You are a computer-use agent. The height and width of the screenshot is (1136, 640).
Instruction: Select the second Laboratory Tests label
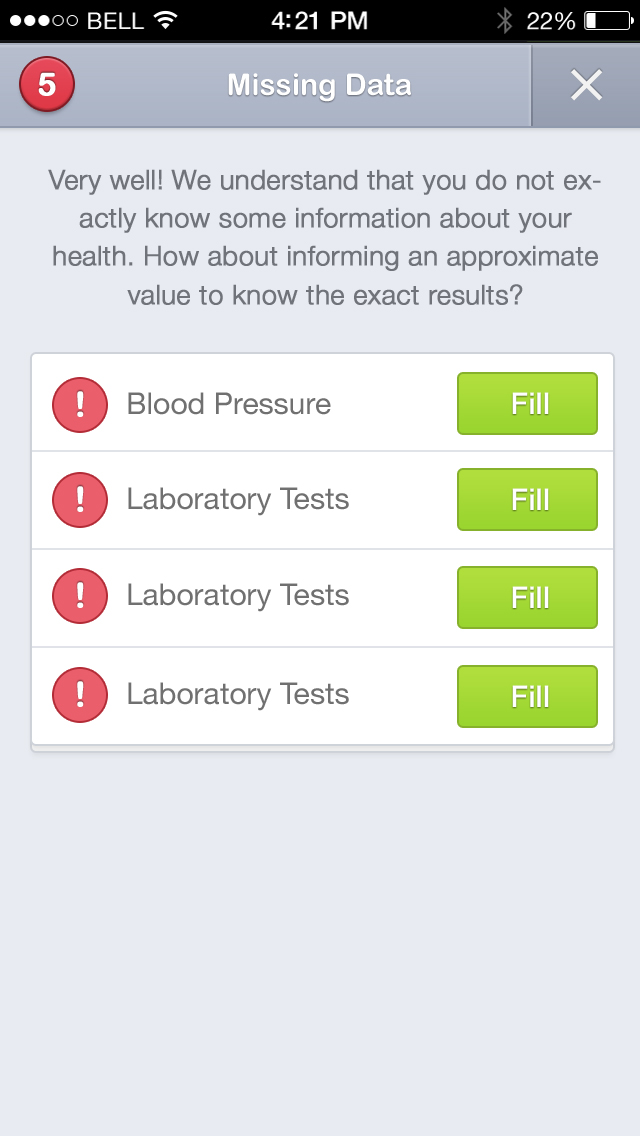[x=237, y=595]
